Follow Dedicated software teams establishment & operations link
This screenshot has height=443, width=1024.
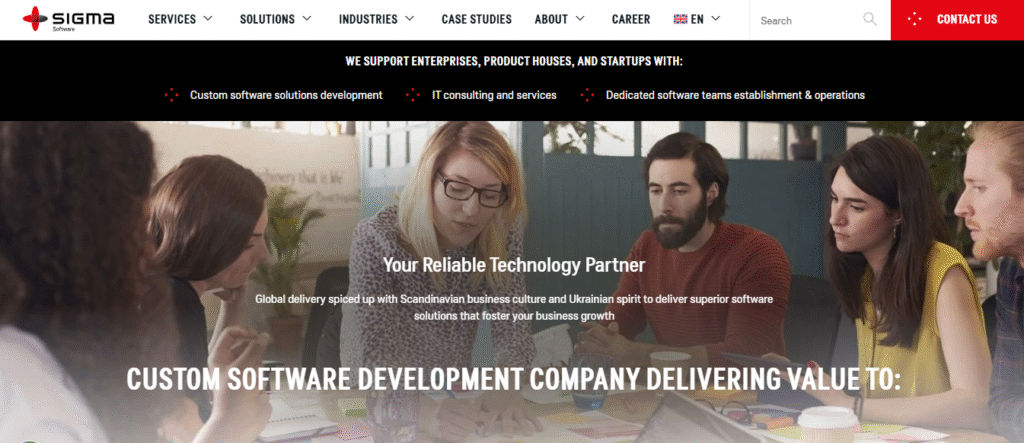735,95
